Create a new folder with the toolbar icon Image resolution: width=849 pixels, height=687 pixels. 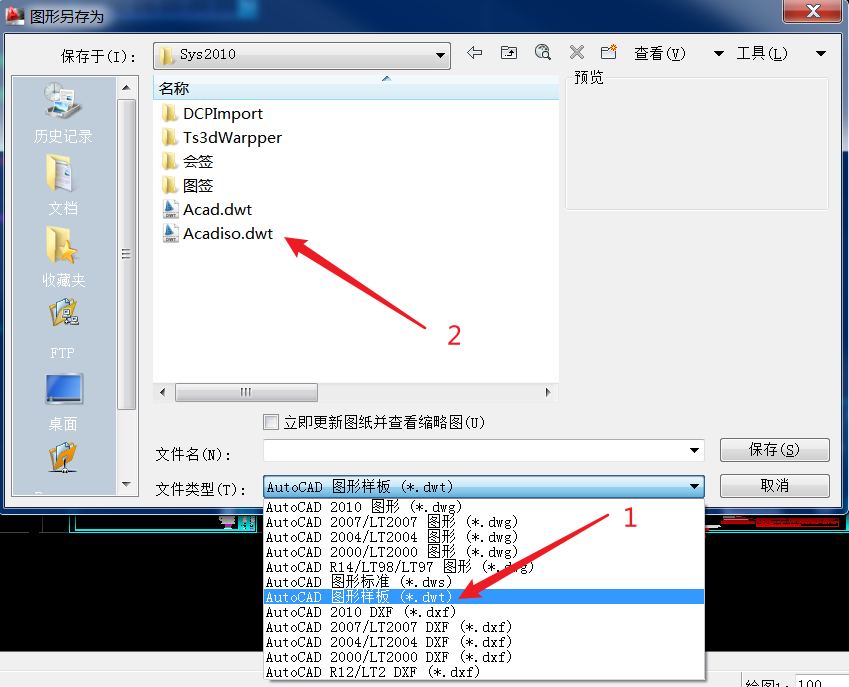pyautogui.click(x=608, y=53)
